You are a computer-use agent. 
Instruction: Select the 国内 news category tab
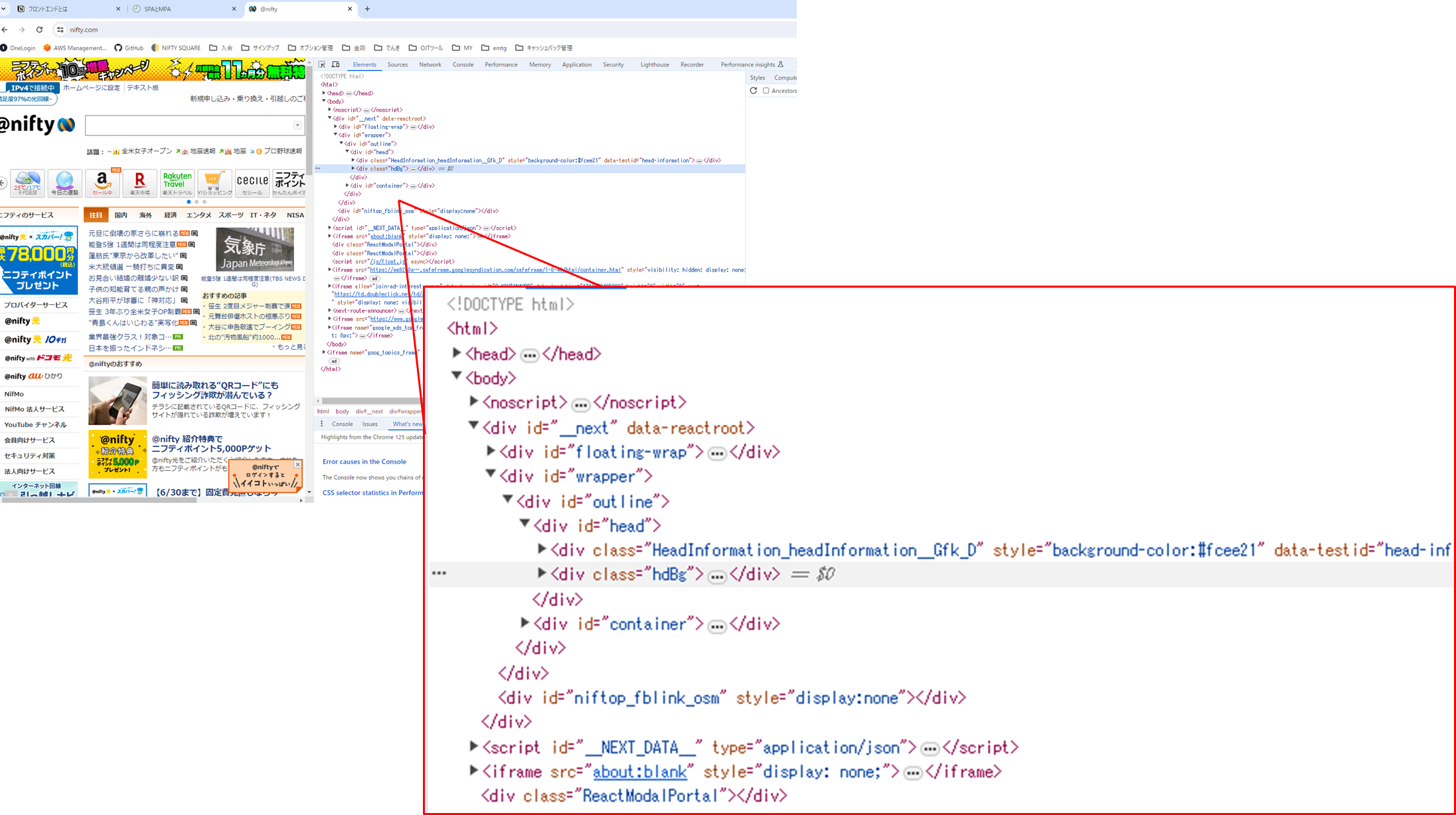tap(121, 215)
